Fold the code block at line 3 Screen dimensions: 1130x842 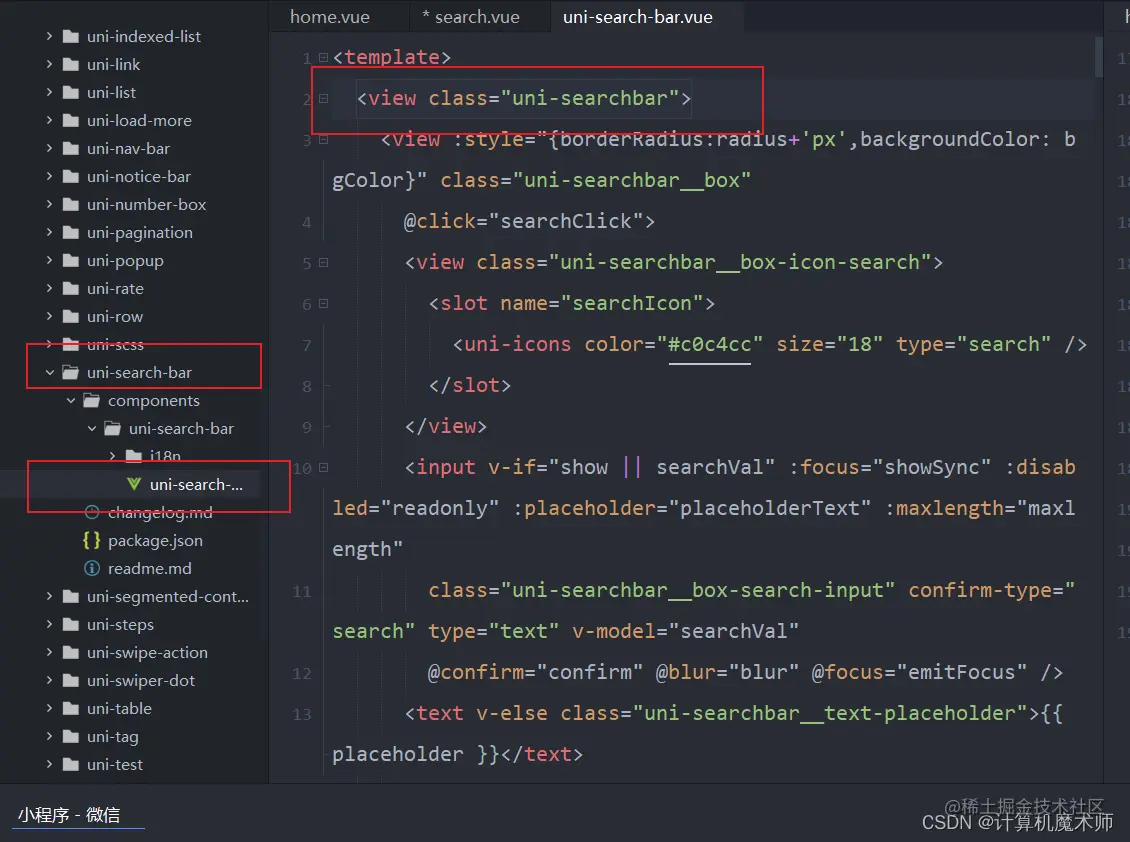click(x=324, y=140)
